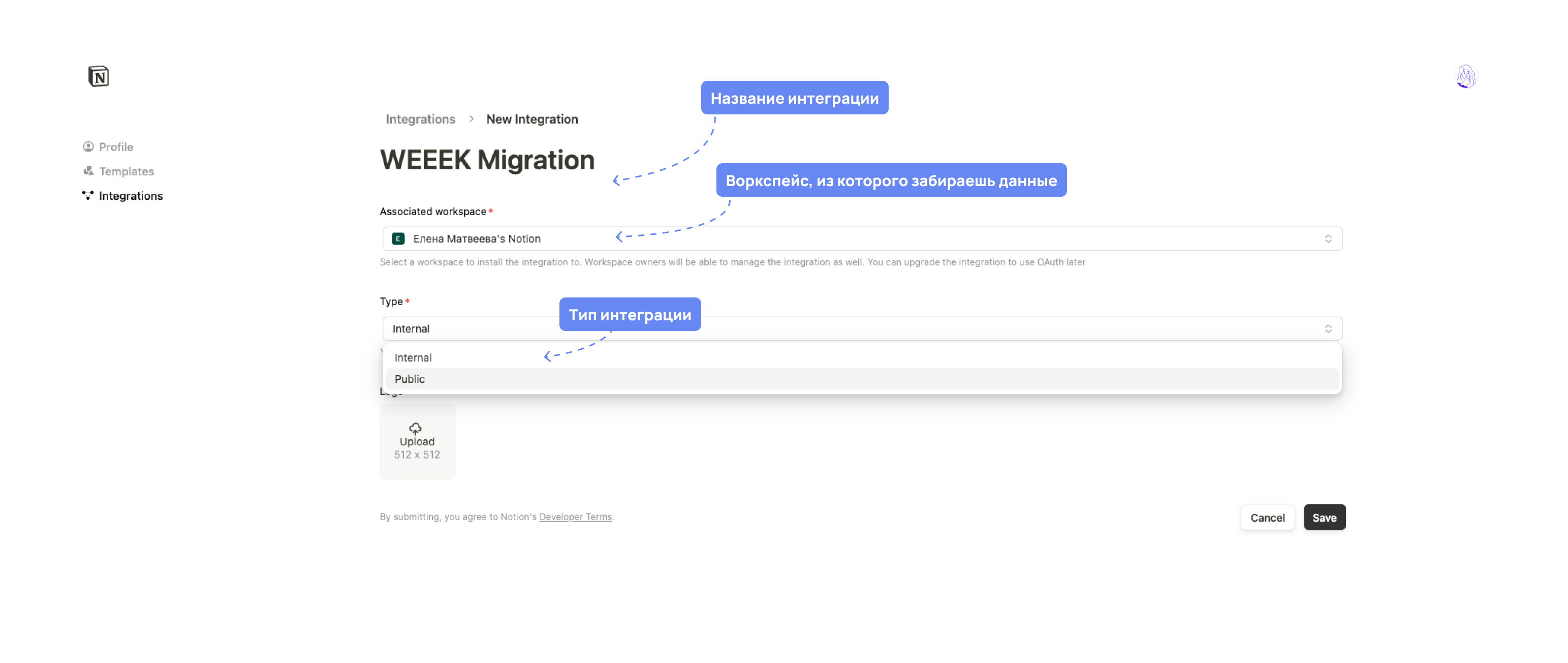Open the Developer Terms link

point(575,517)
